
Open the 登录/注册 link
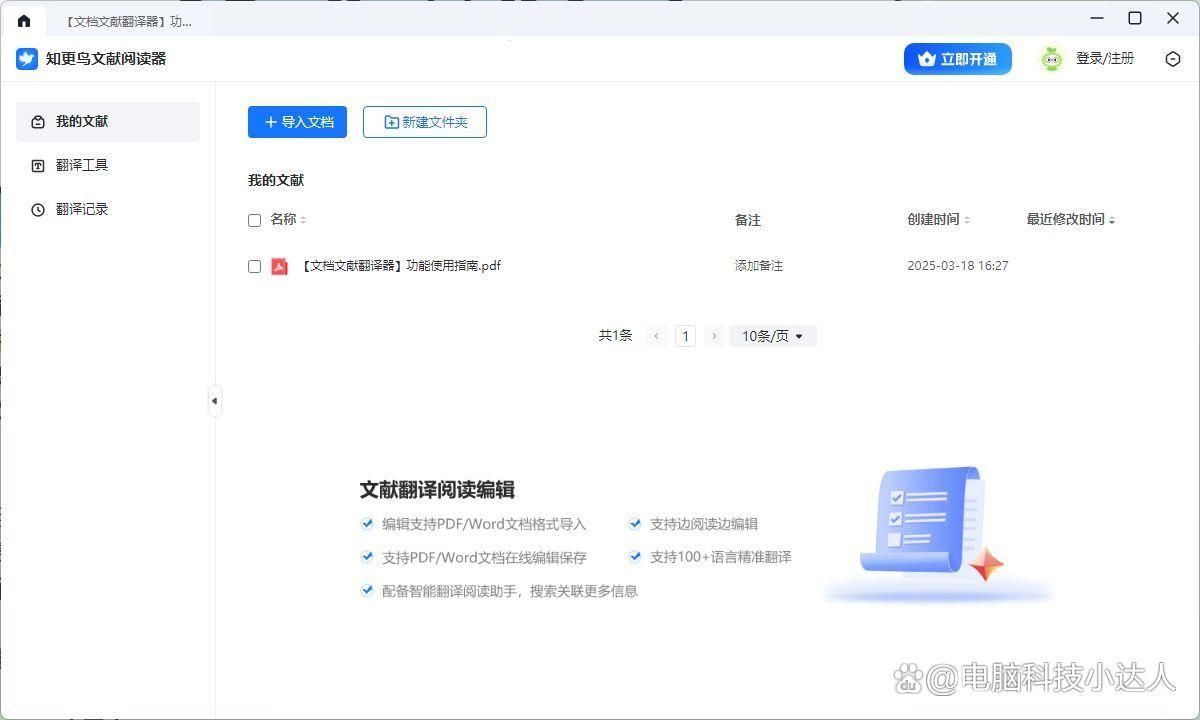[x=1105, y=59]
